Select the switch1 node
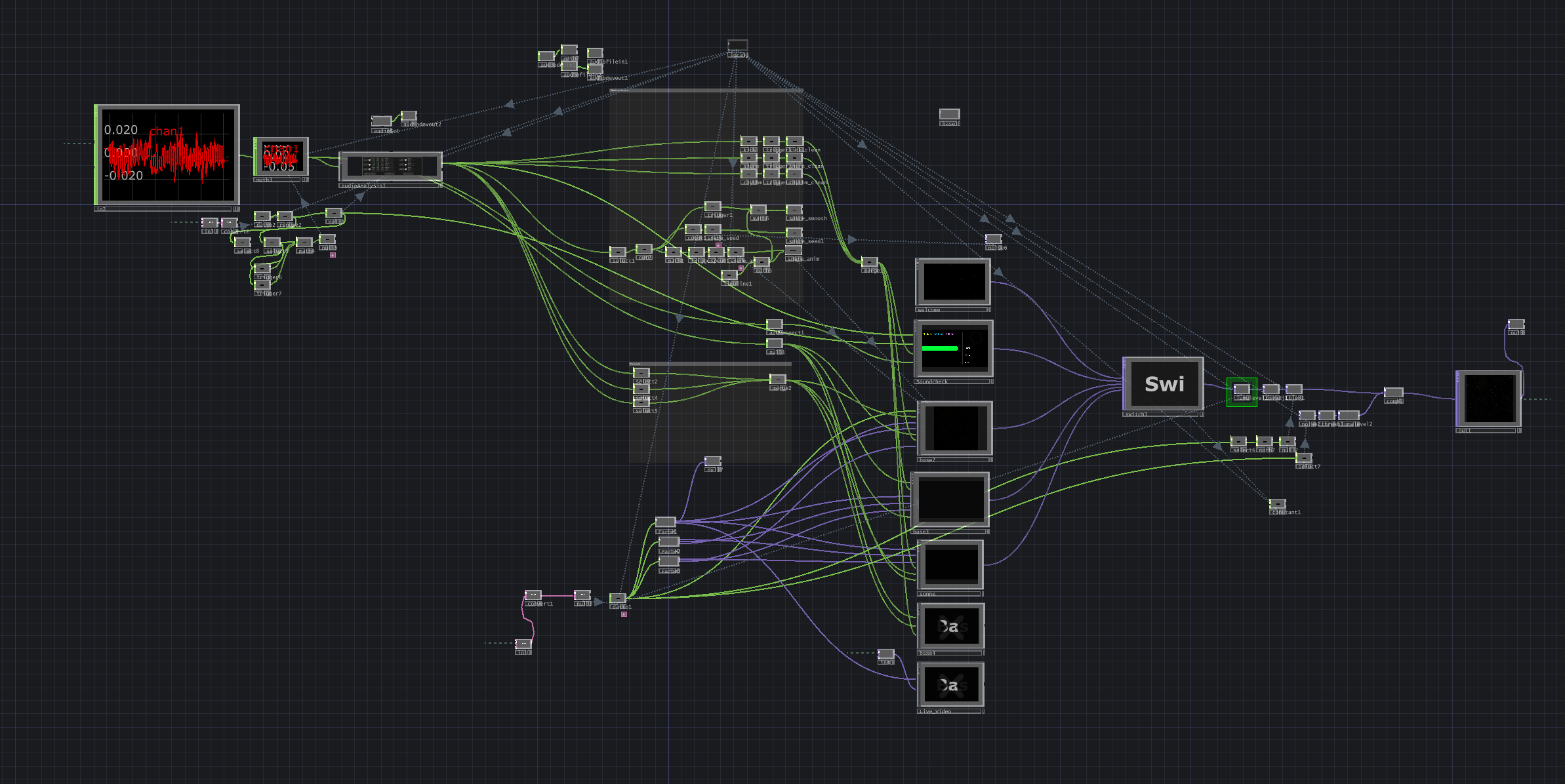 (1163, 384)
